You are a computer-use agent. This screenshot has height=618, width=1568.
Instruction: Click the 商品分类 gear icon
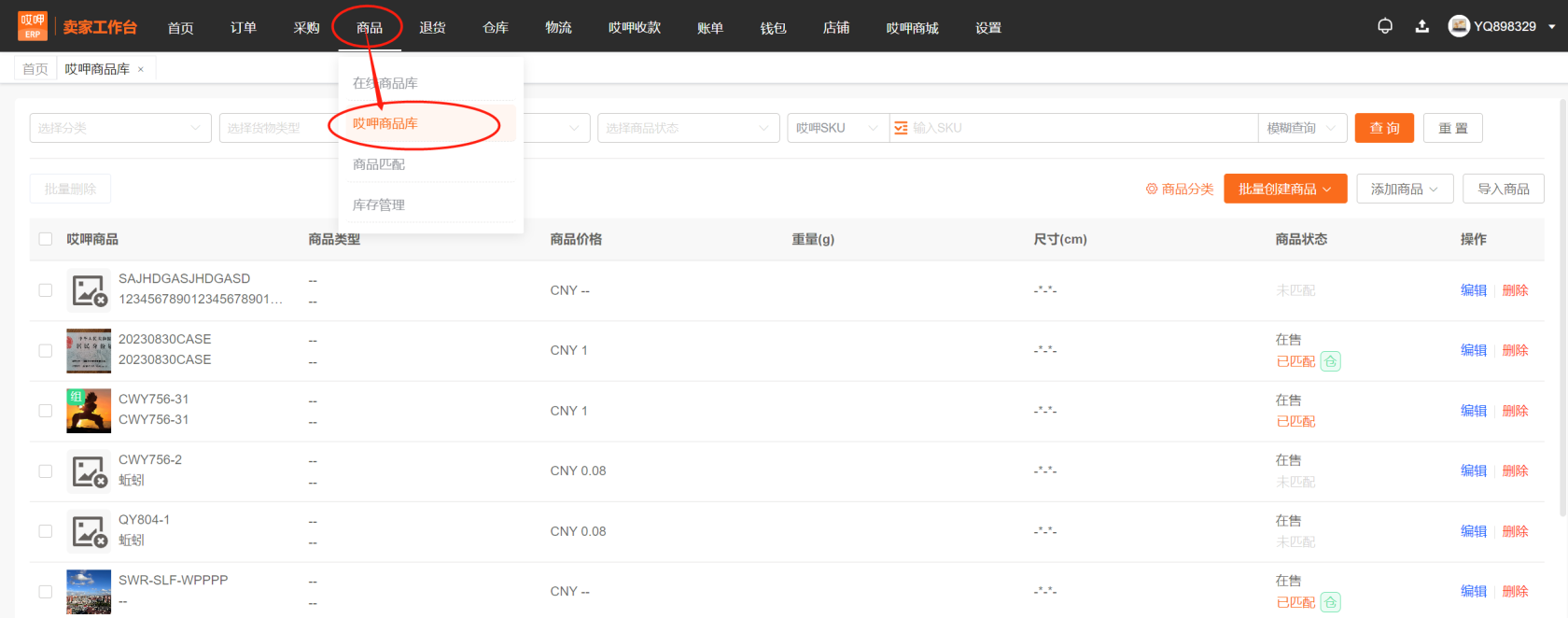[1152, 190]
